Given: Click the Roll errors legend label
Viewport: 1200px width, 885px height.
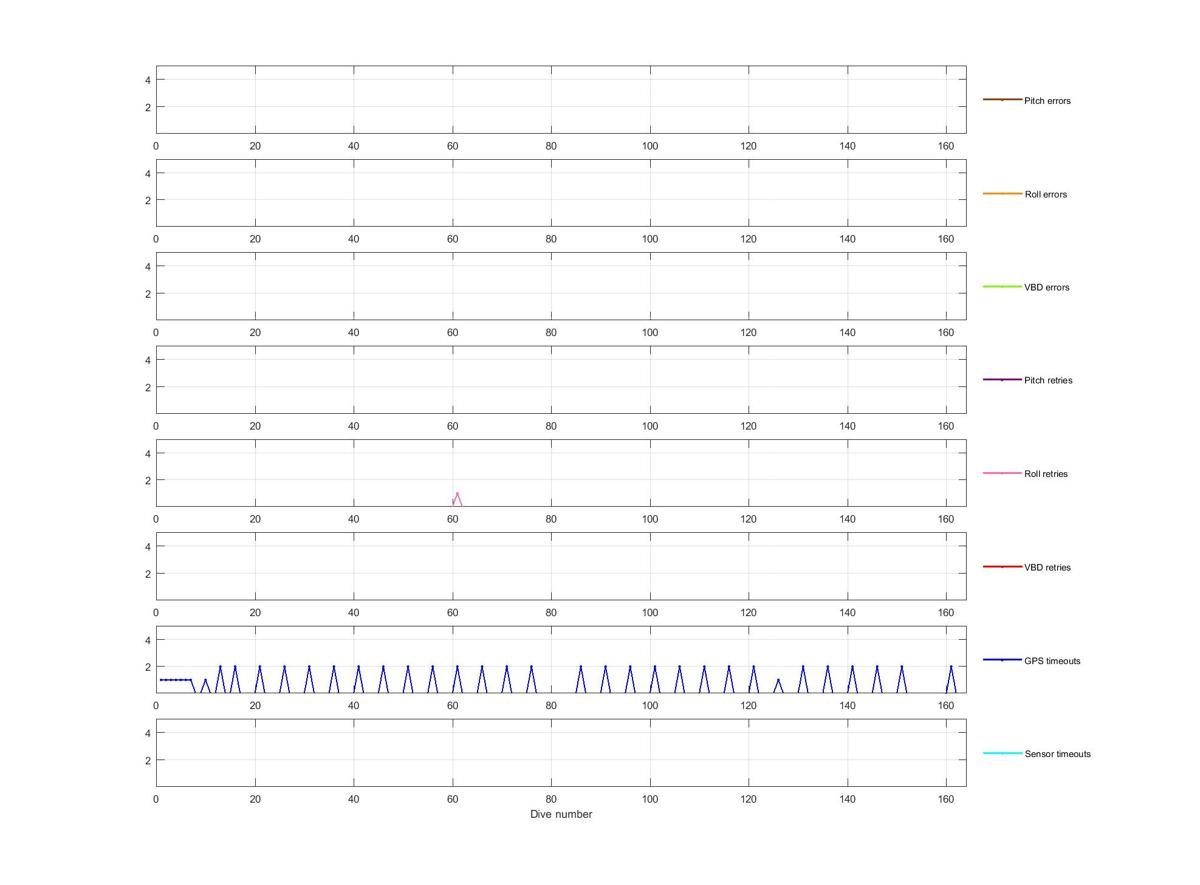Looking at the screenshot, I should (x=1045, y=194).
